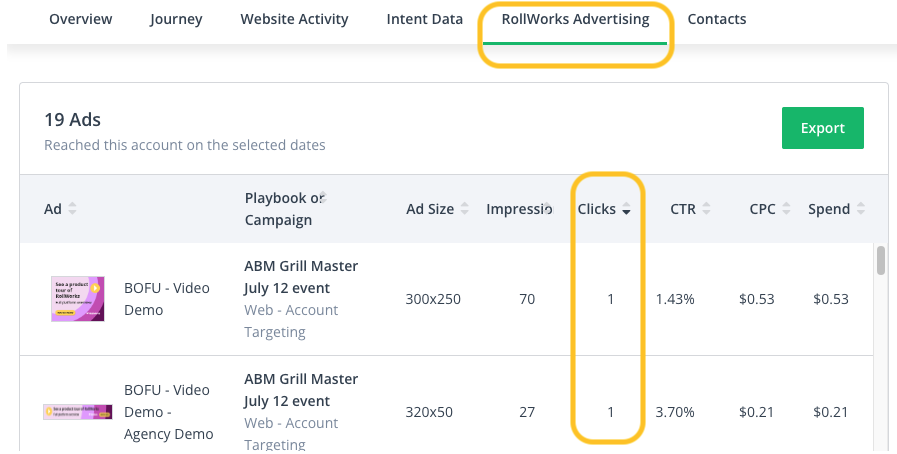Open the Agency Demo banner ad thumbnail

78,412
